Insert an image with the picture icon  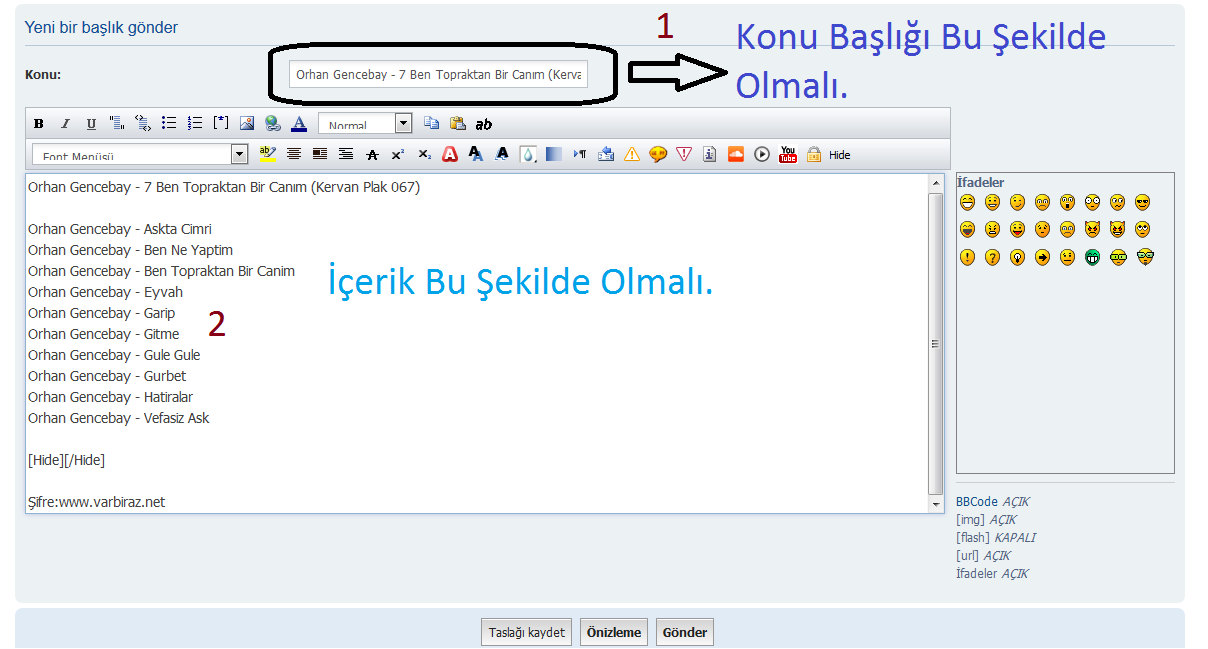(x=247, y=124)
